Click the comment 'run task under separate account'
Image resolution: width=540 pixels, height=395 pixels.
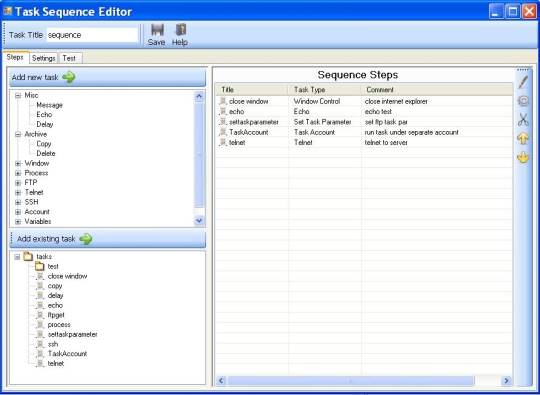pos(412,132)
